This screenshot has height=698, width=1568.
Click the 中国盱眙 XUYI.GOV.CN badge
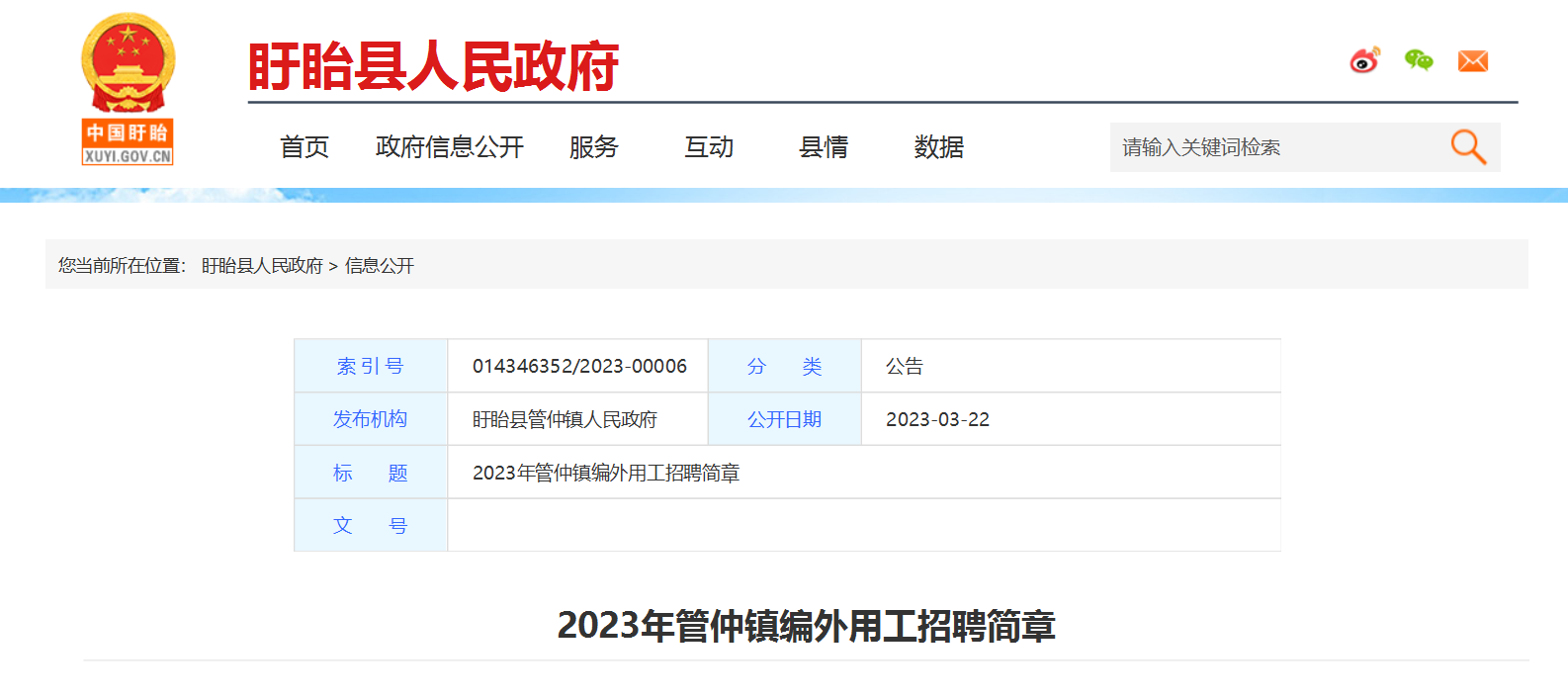pos(128,142)
